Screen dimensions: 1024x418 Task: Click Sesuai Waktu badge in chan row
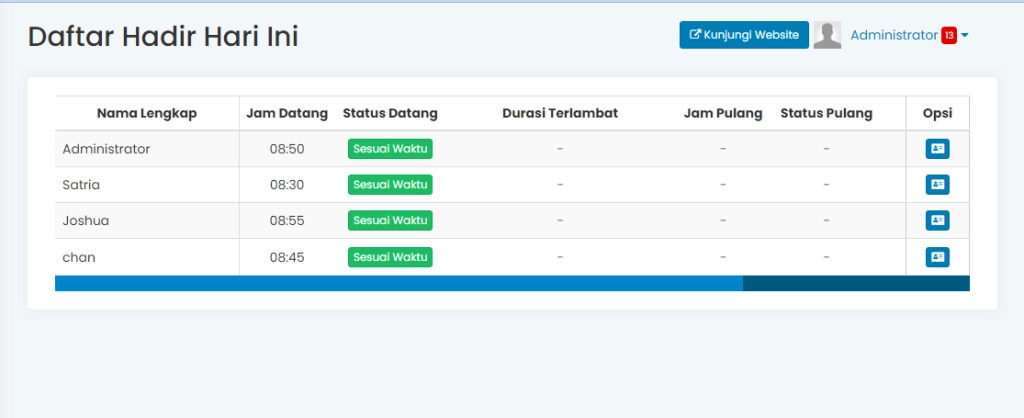coord(390,257)
